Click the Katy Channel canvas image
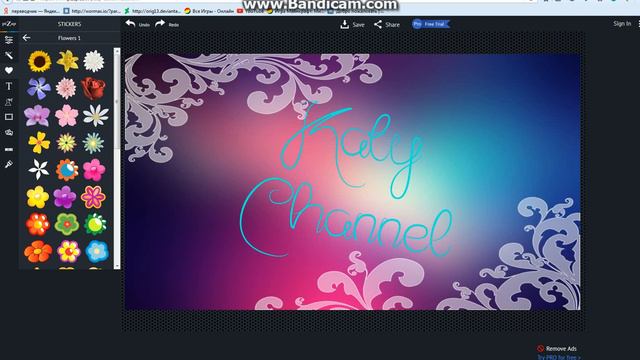Image resolution: width=640 pixels, height=360 pixels. pyautogui.click(x=352, y=182)
